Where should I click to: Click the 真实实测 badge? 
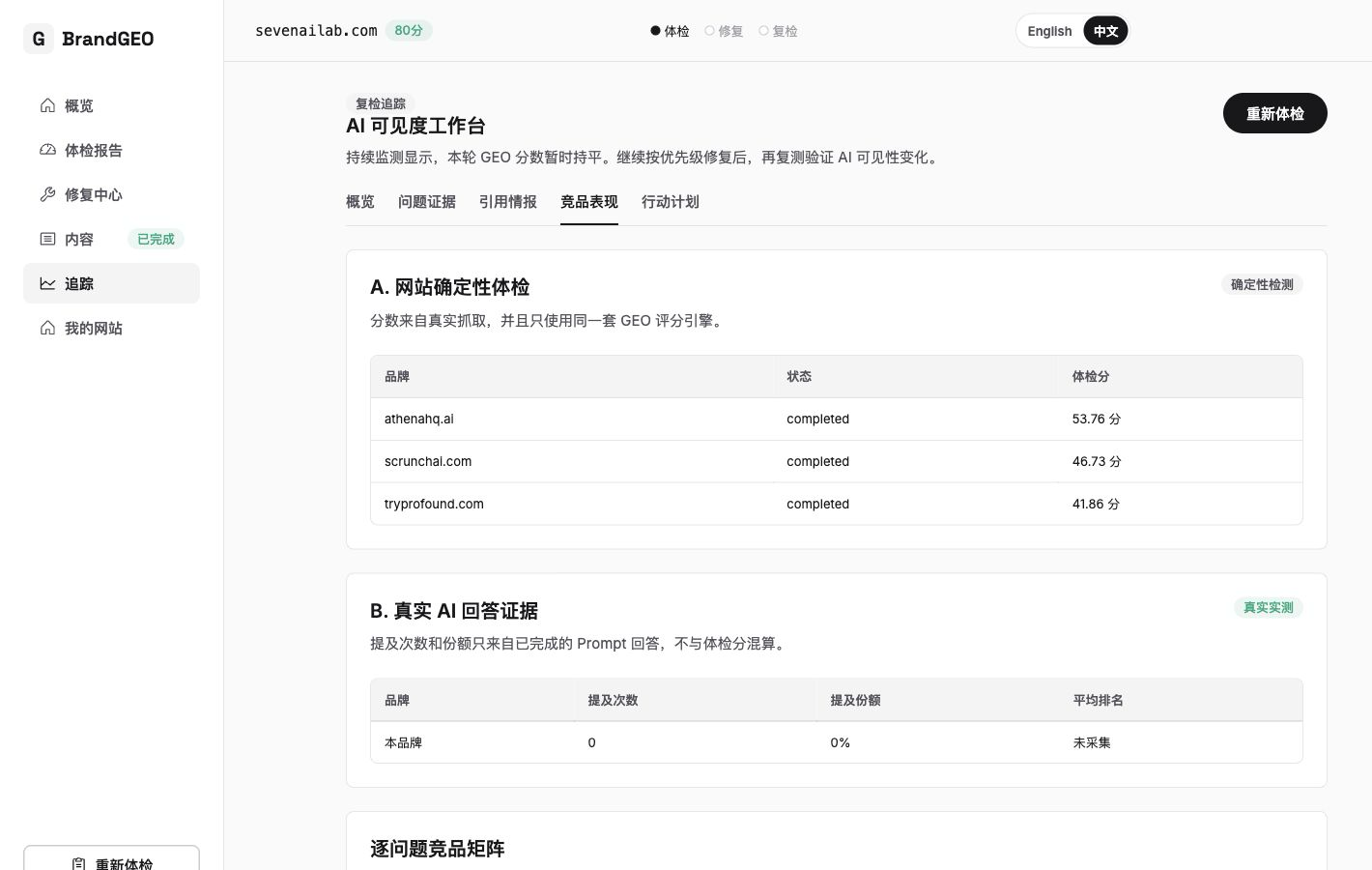click(x=1269, y=607)
